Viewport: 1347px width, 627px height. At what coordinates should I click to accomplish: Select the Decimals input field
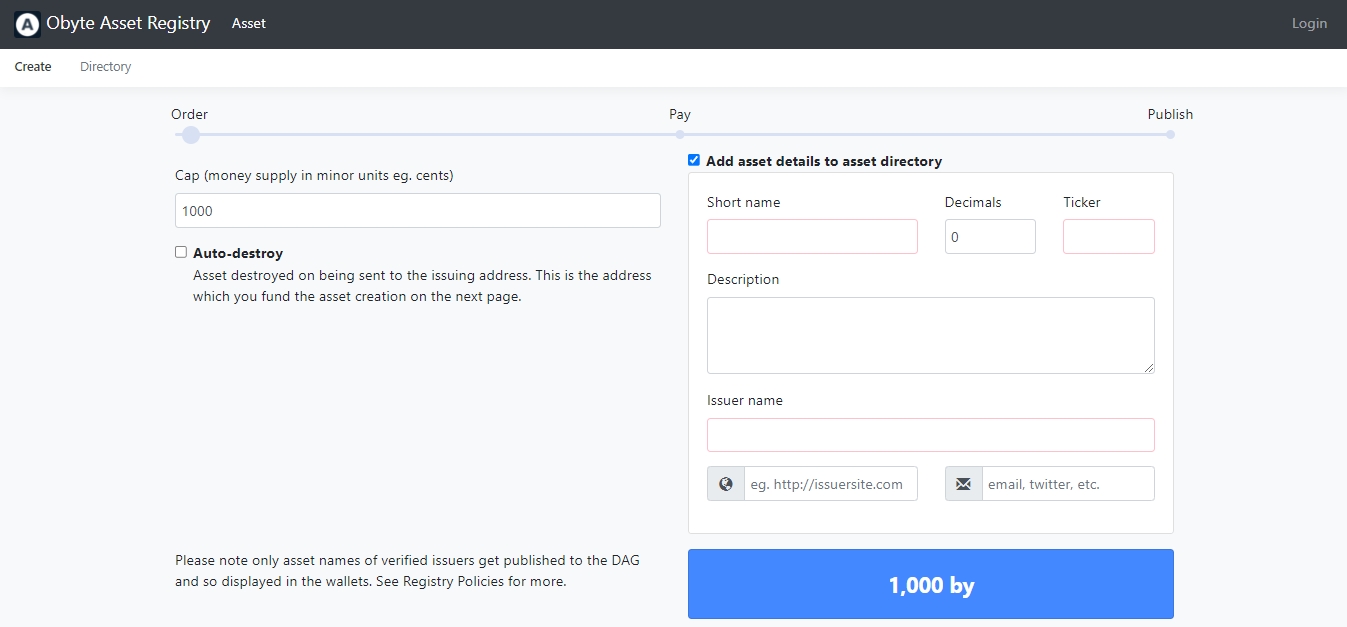(x=989, y=237)
